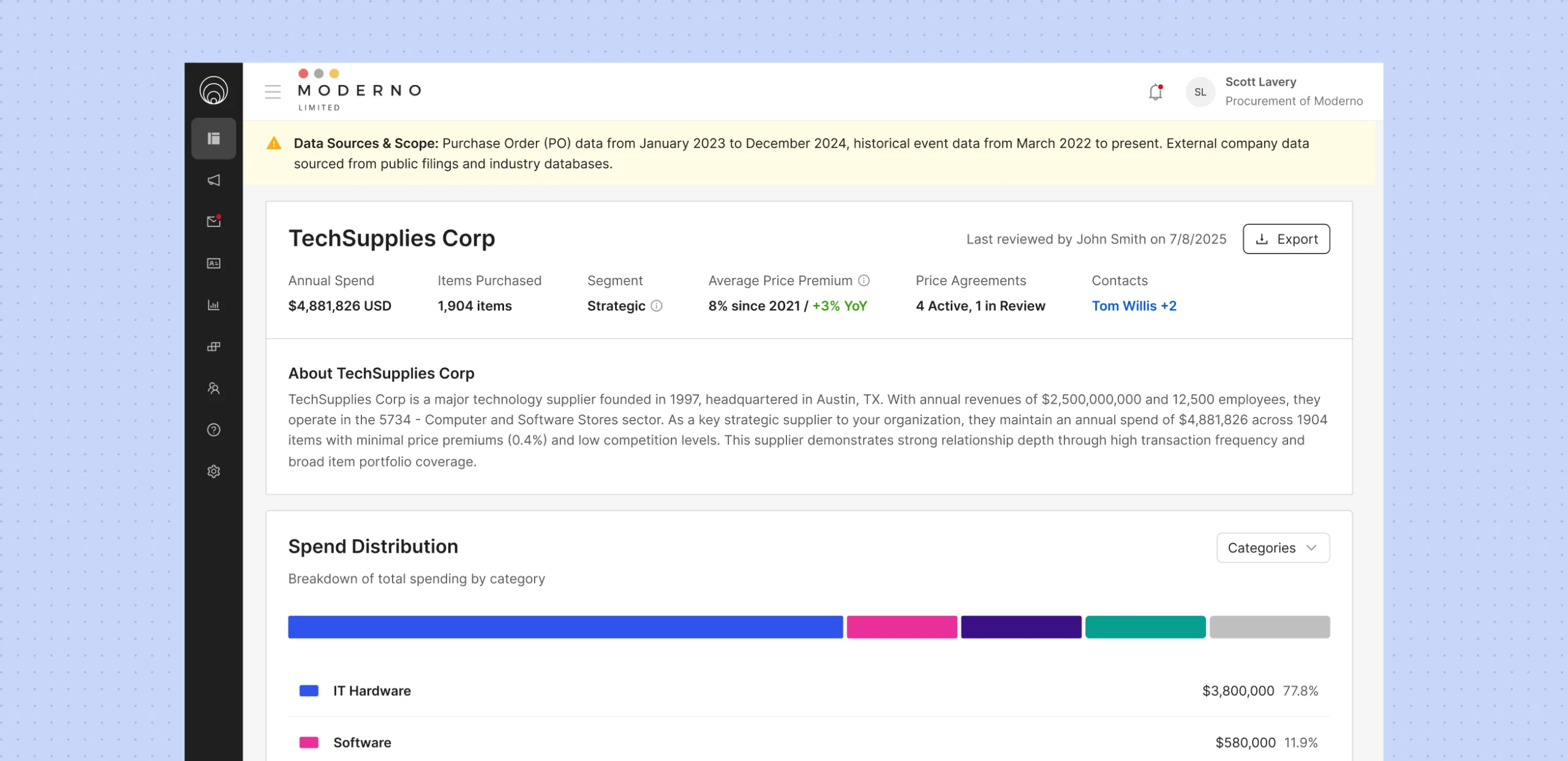Open the users icon in sidebar
This screenshot has height=761, width=1568.
213,388
